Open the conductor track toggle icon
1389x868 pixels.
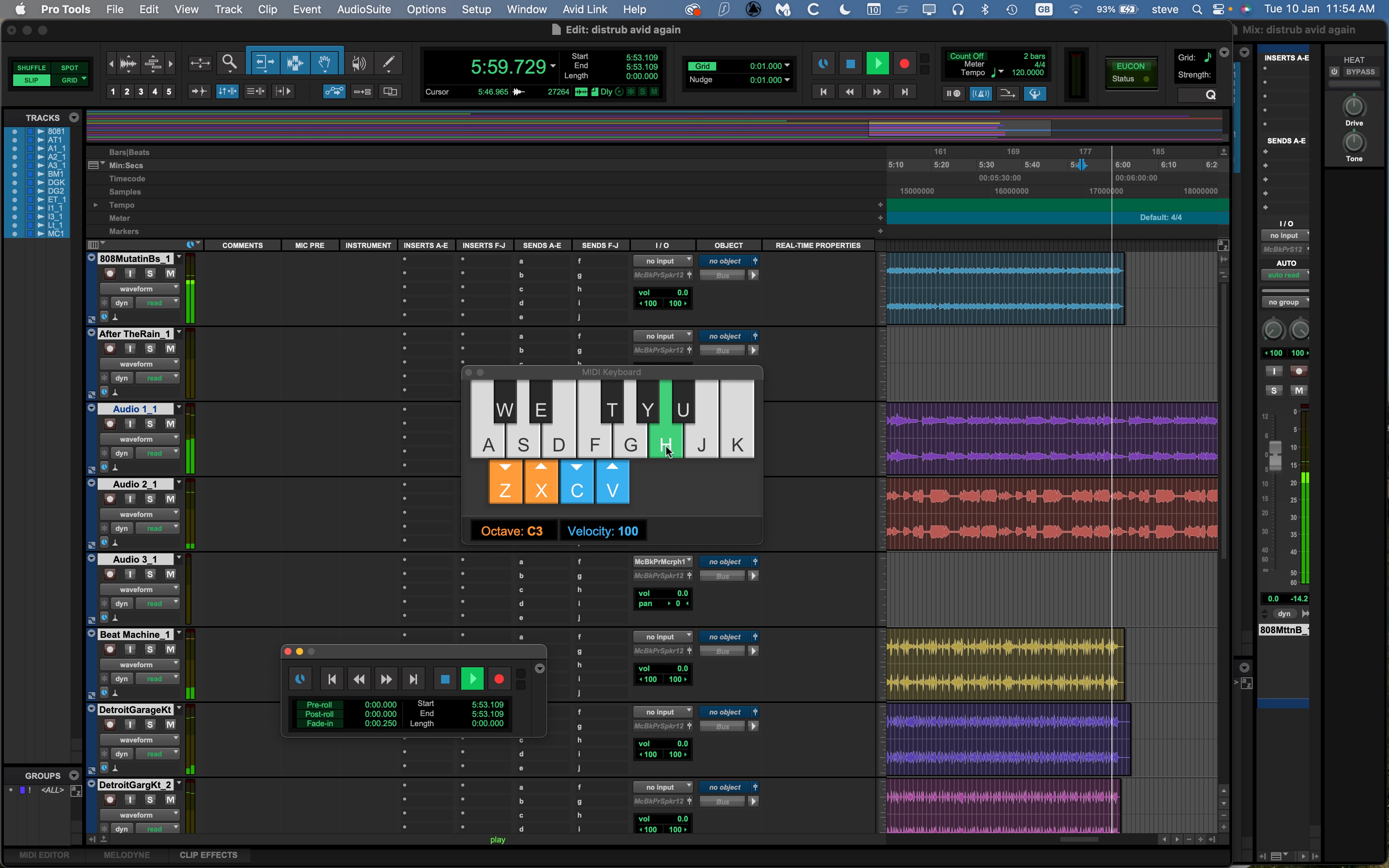(1035, 93)
